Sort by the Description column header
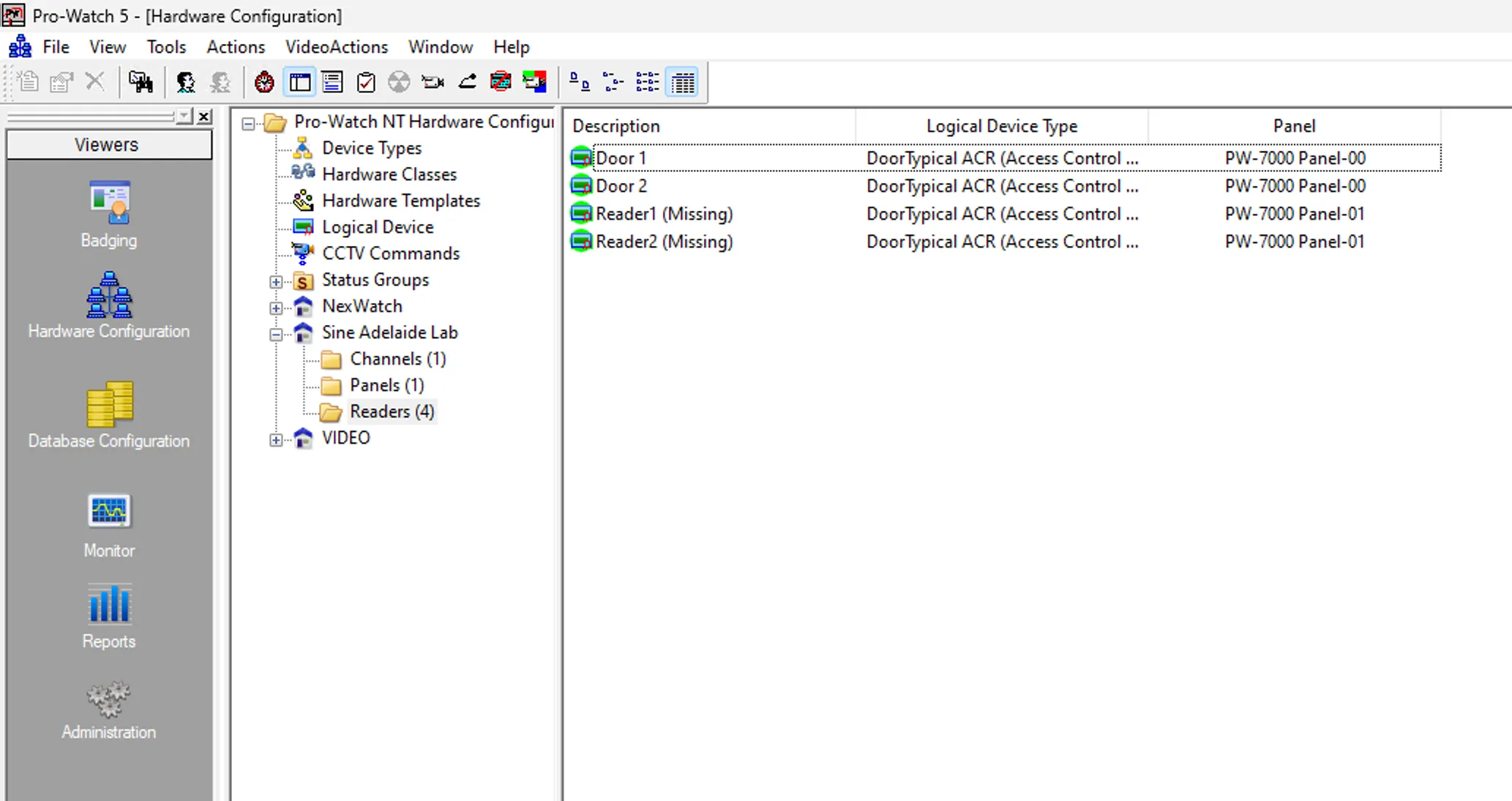 [x=710, y=126]
